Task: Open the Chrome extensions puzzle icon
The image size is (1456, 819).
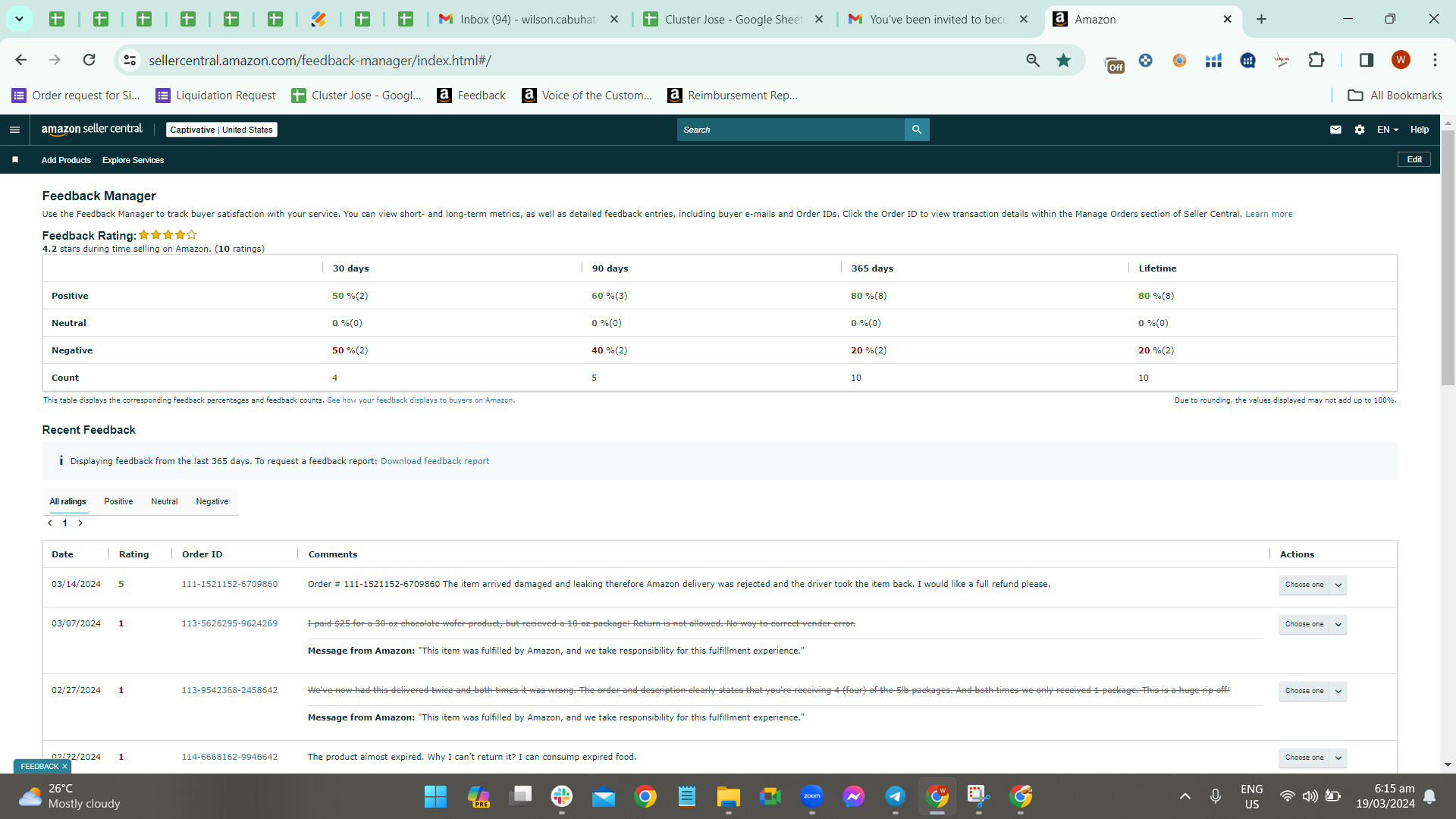Action: [1316, 60]
